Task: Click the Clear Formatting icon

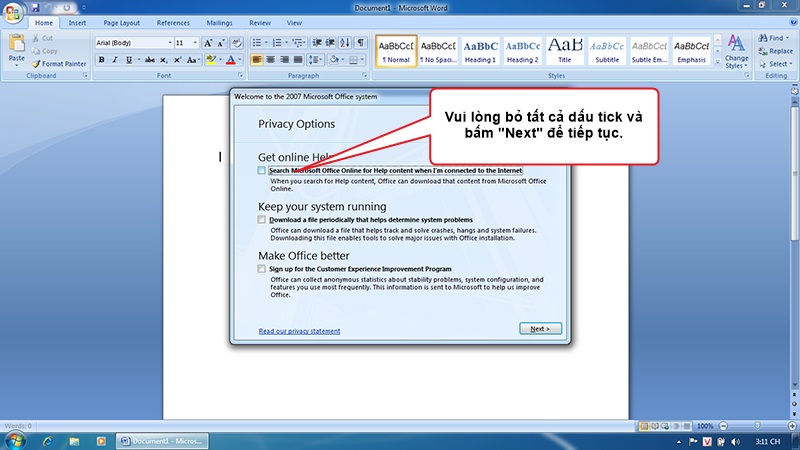Action: point(236,43)
